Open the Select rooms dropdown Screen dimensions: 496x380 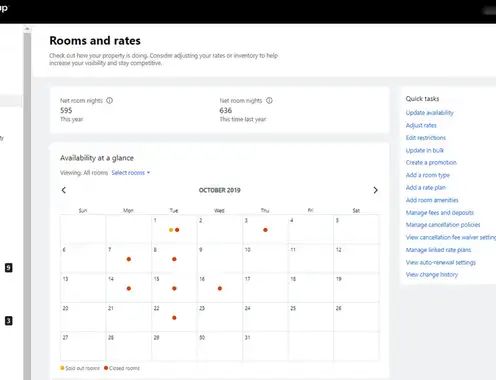[x=131, y=173]
